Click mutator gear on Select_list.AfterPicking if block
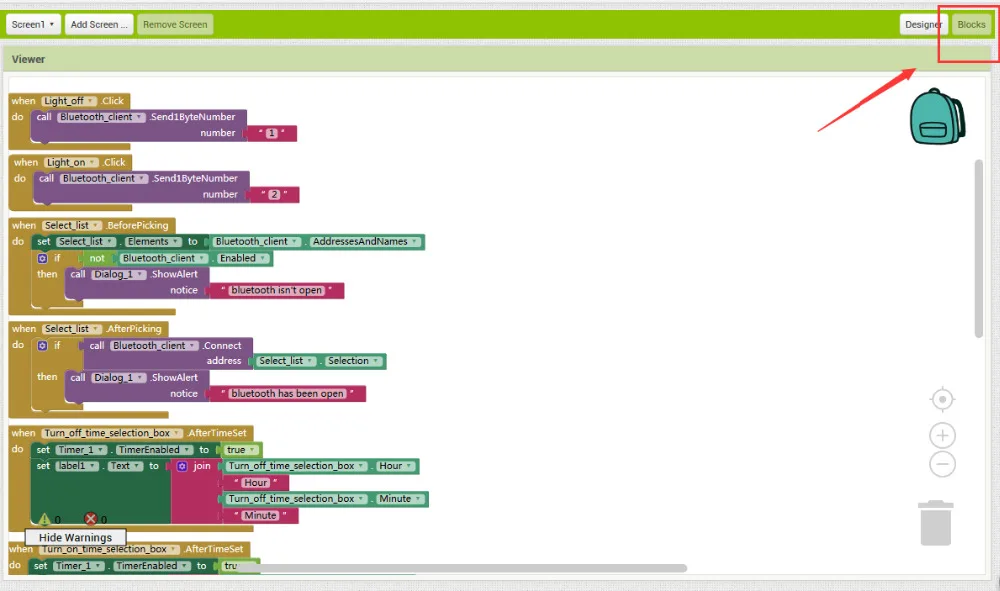Screen dimensions: 1000x591 coord(42,346)
